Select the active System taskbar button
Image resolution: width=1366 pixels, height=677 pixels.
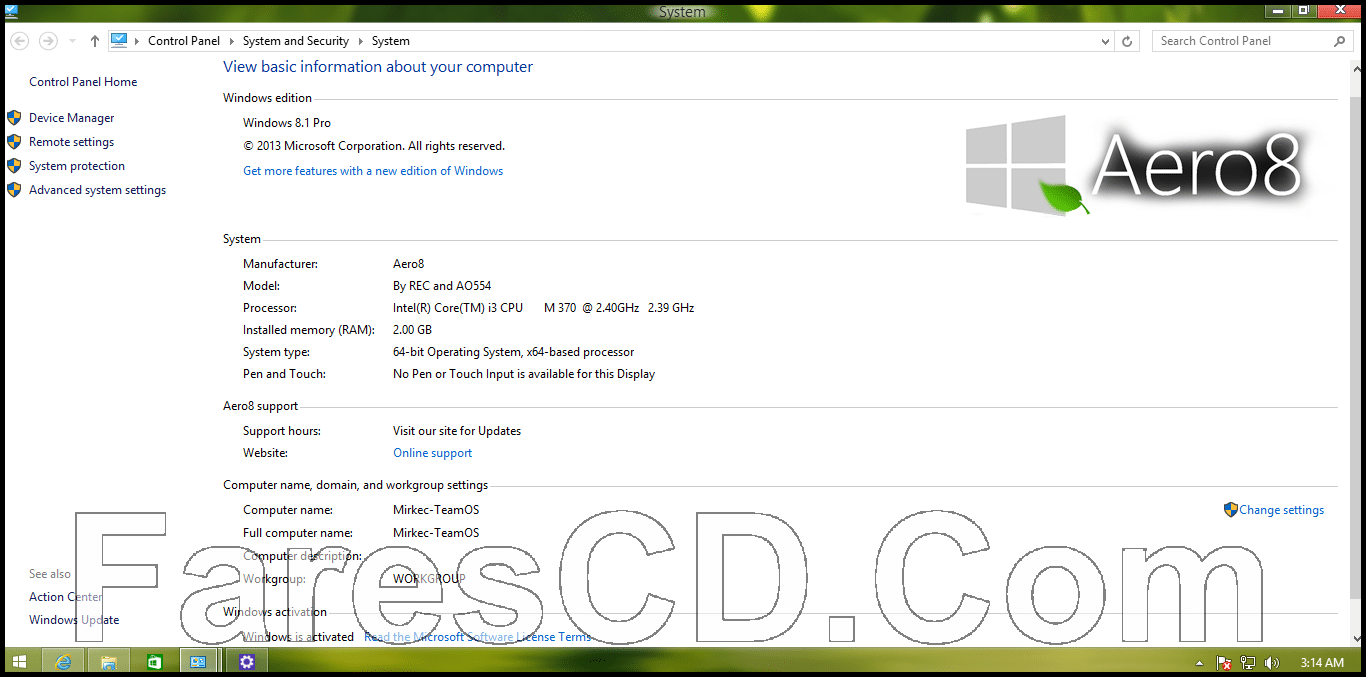coord(199,662)
